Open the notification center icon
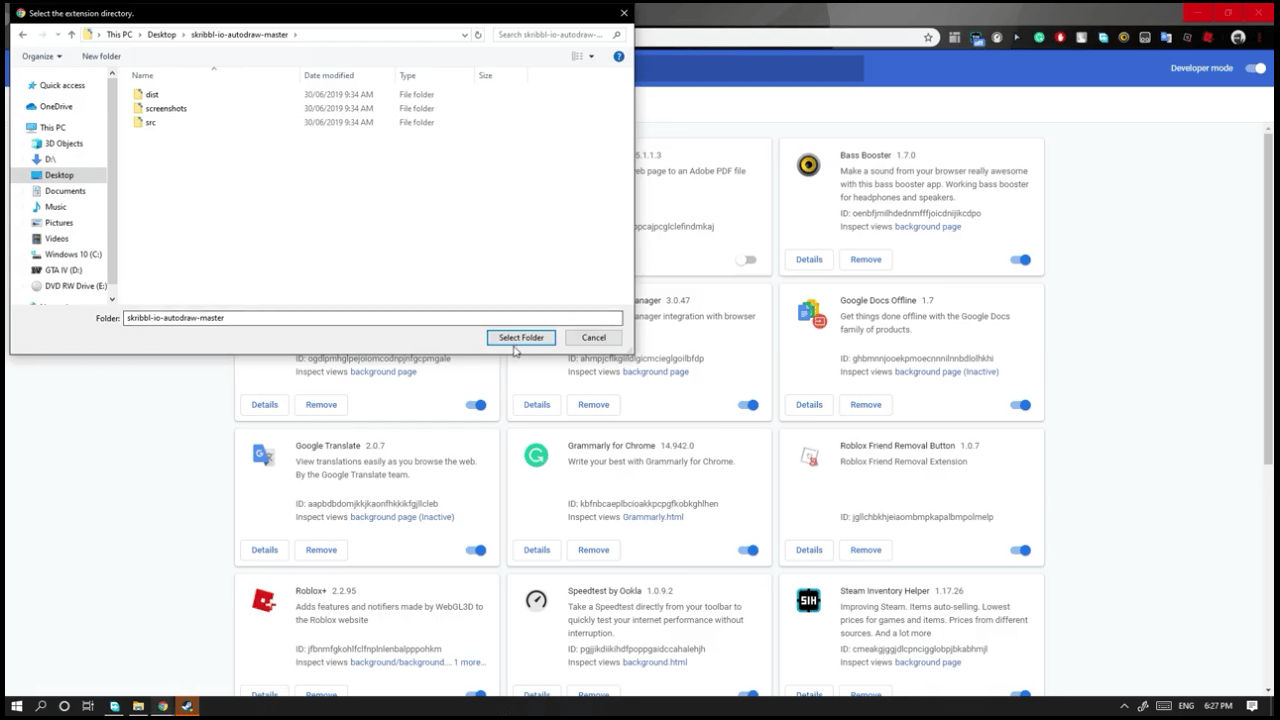 coord(1252,706)
